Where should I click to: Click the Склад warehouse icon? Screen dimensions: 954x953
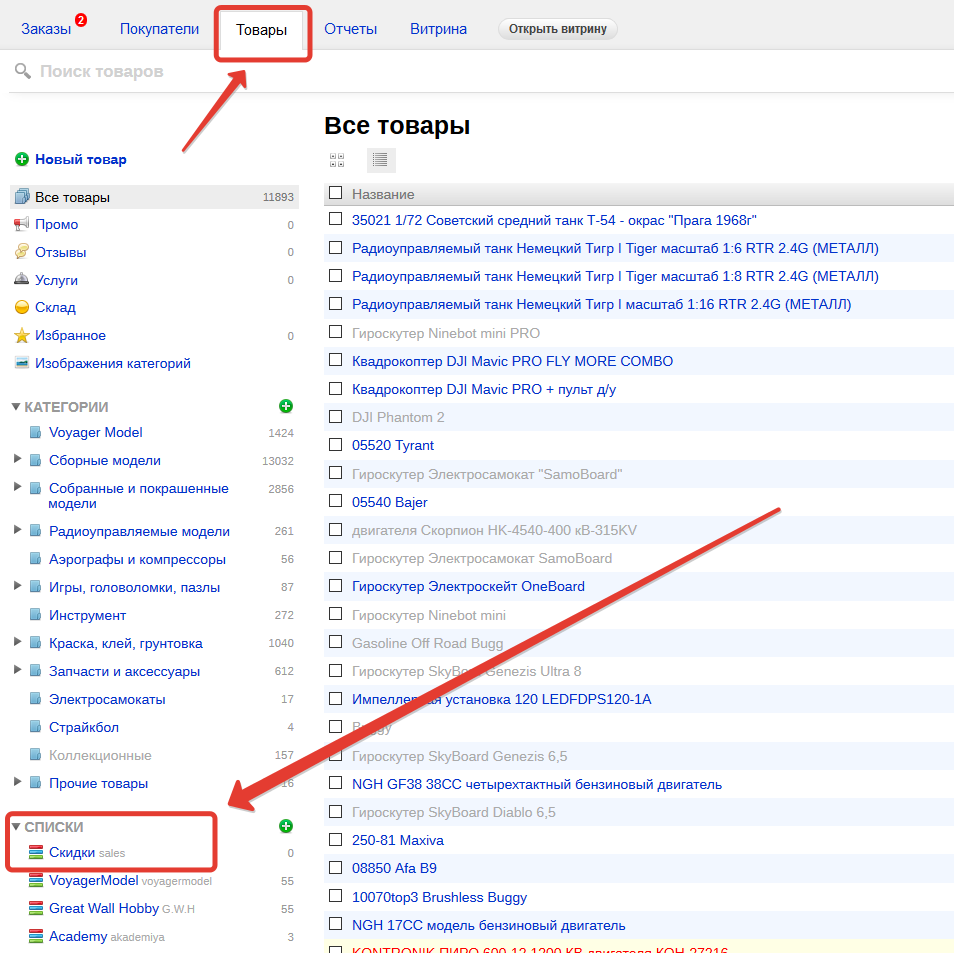click(x=22, y=308)
